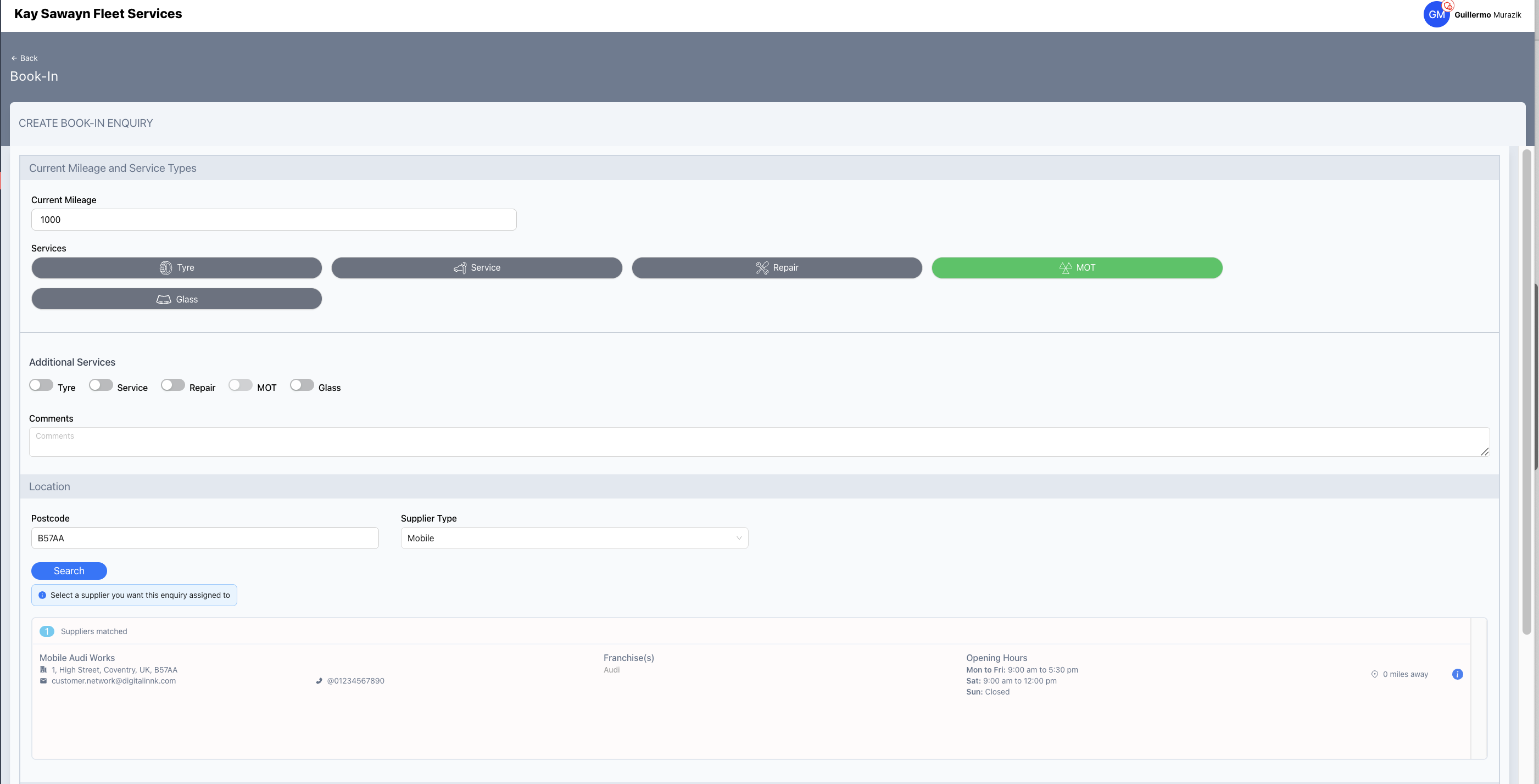Click the Suppliers matched count badge
The height and width of the screenshot is (784, 1539).
(47, 631)
